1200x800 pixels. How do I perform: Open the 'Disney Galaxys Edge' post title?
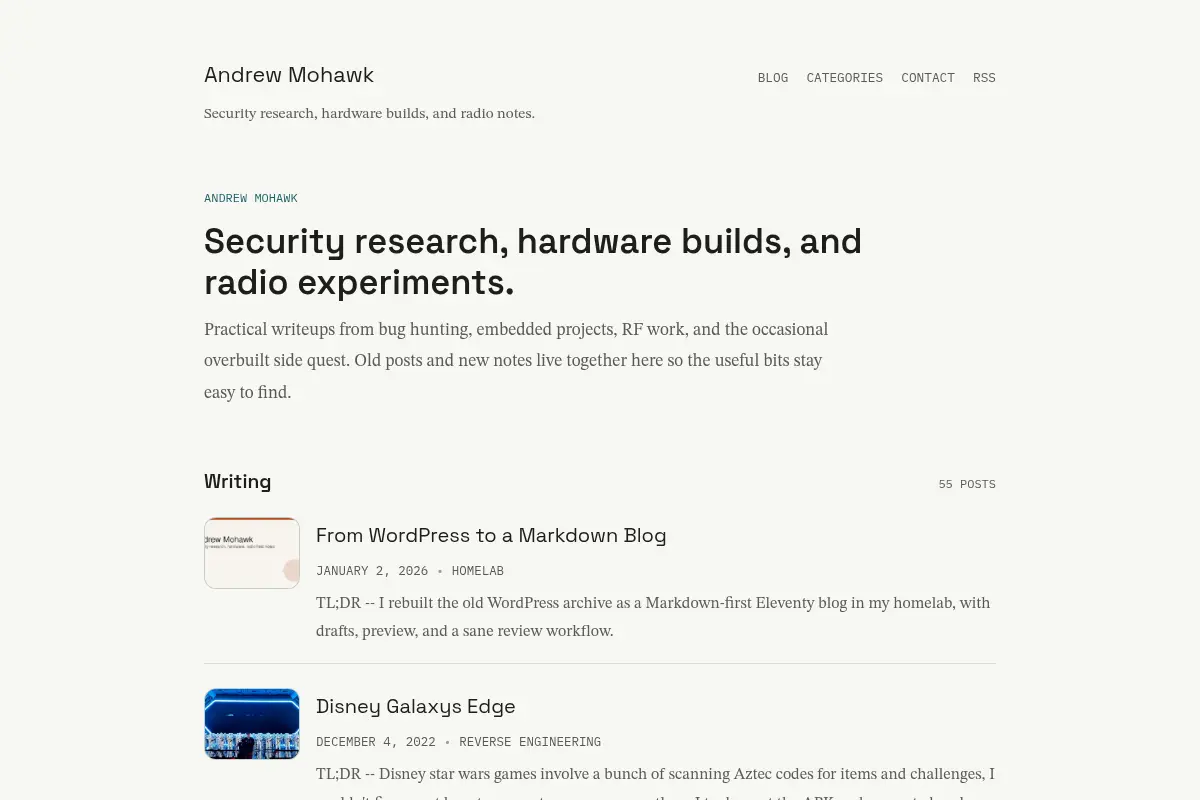[416, 706]
